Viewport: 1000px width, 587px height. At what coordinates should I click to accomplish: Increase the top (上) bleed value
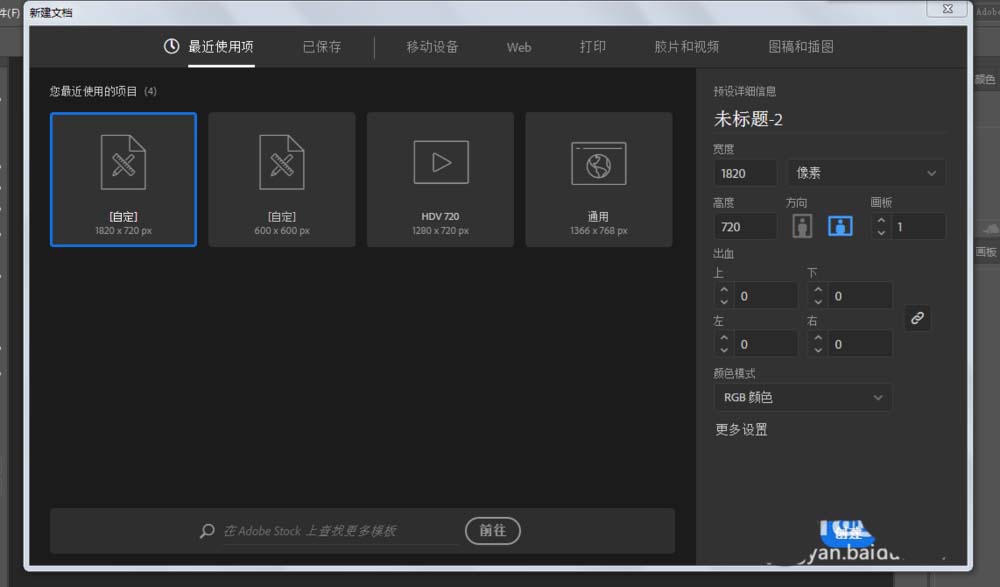[724, 290]
